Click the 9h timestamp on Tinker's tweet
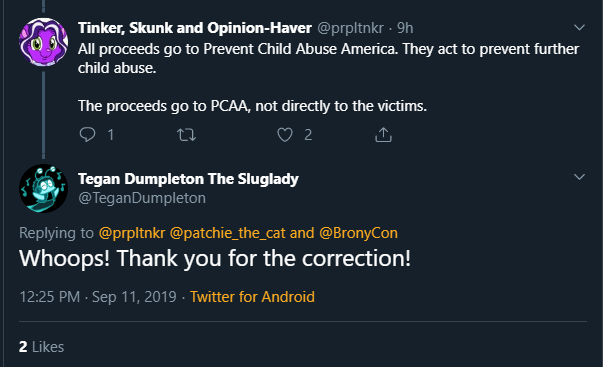Image resolution: width=603 pixels, height=367 pixels. pyautogui.click(x=405, y=28)
